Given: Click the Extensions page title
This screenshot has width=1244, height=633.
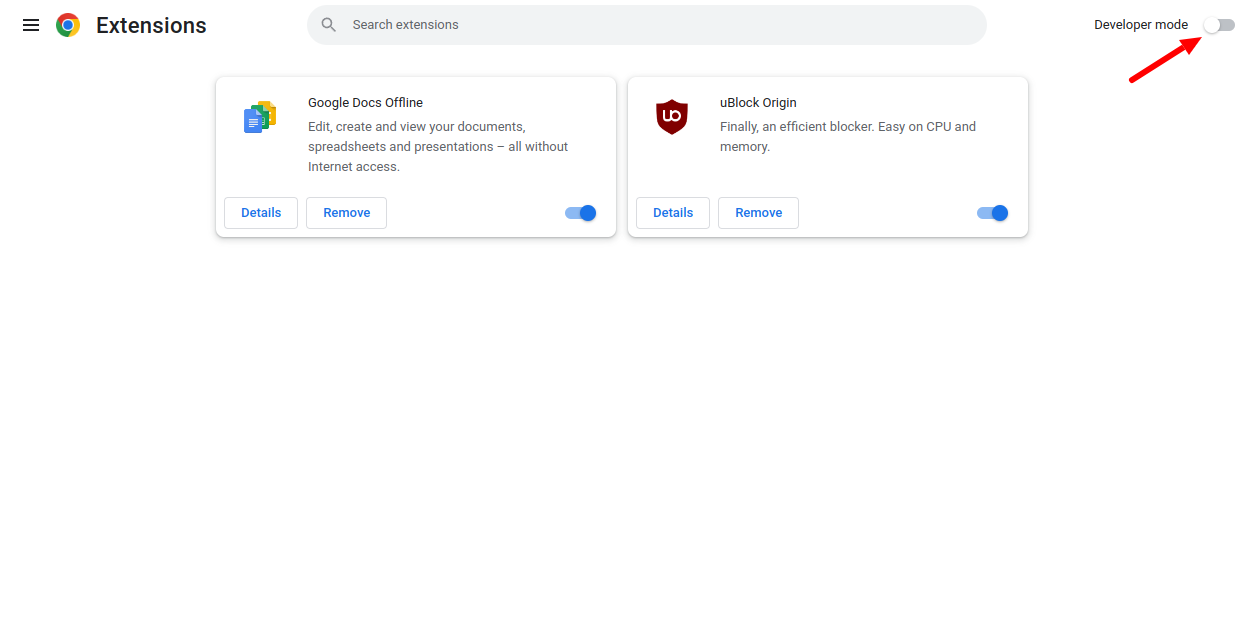Looking at the screenshot, I should pyautogui.click(x=151, y=26).
